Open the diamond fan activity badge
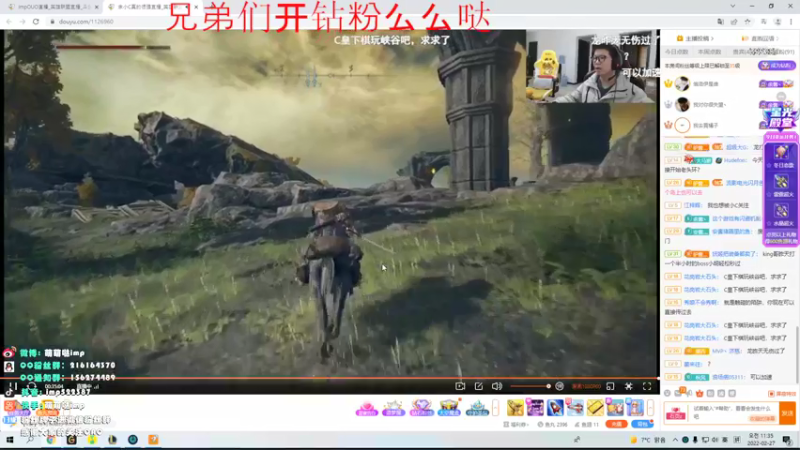800x450 pixels. 421,408
